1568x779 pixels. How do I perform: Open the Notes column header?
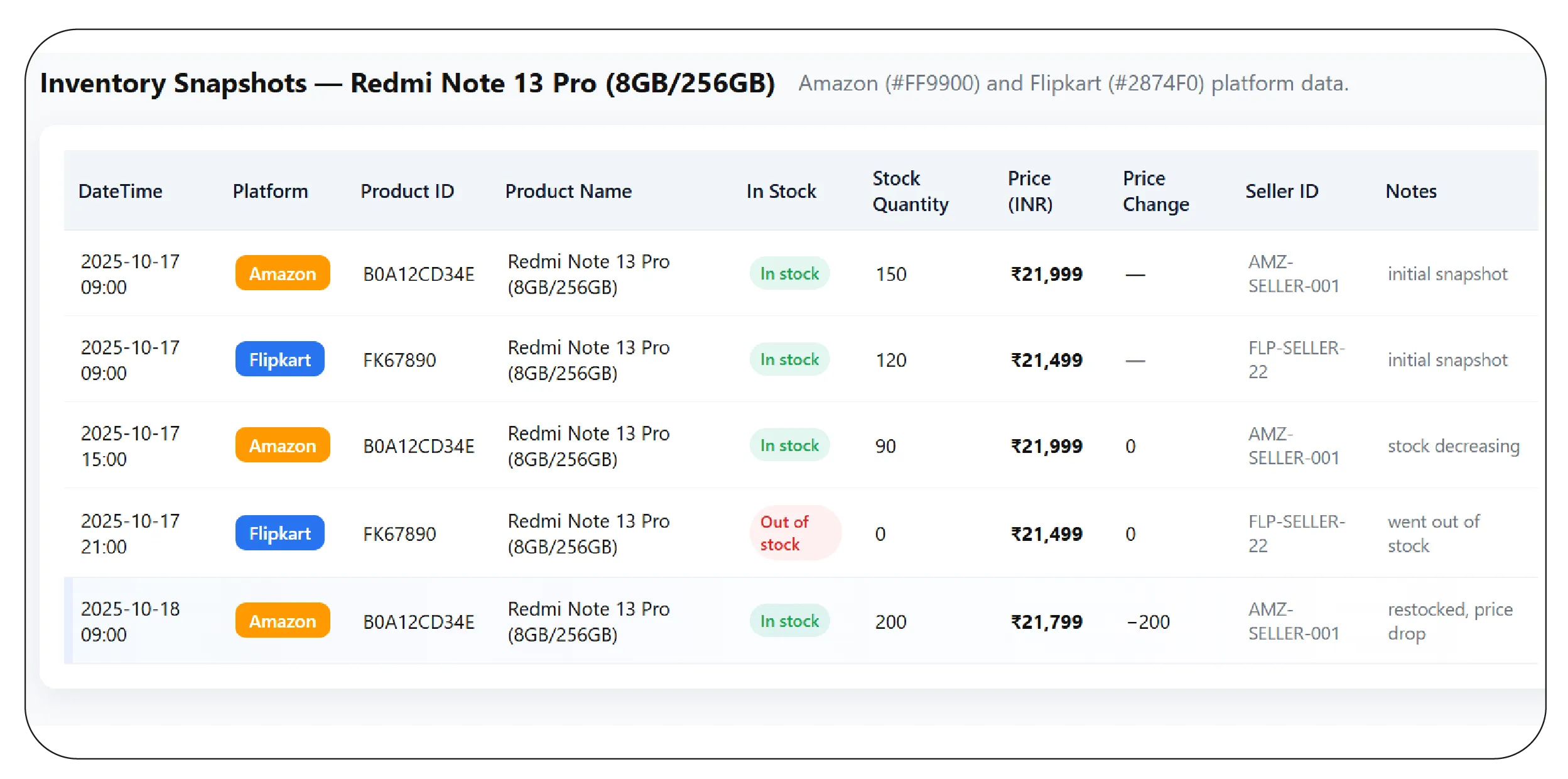click(x=1410, y=191)
